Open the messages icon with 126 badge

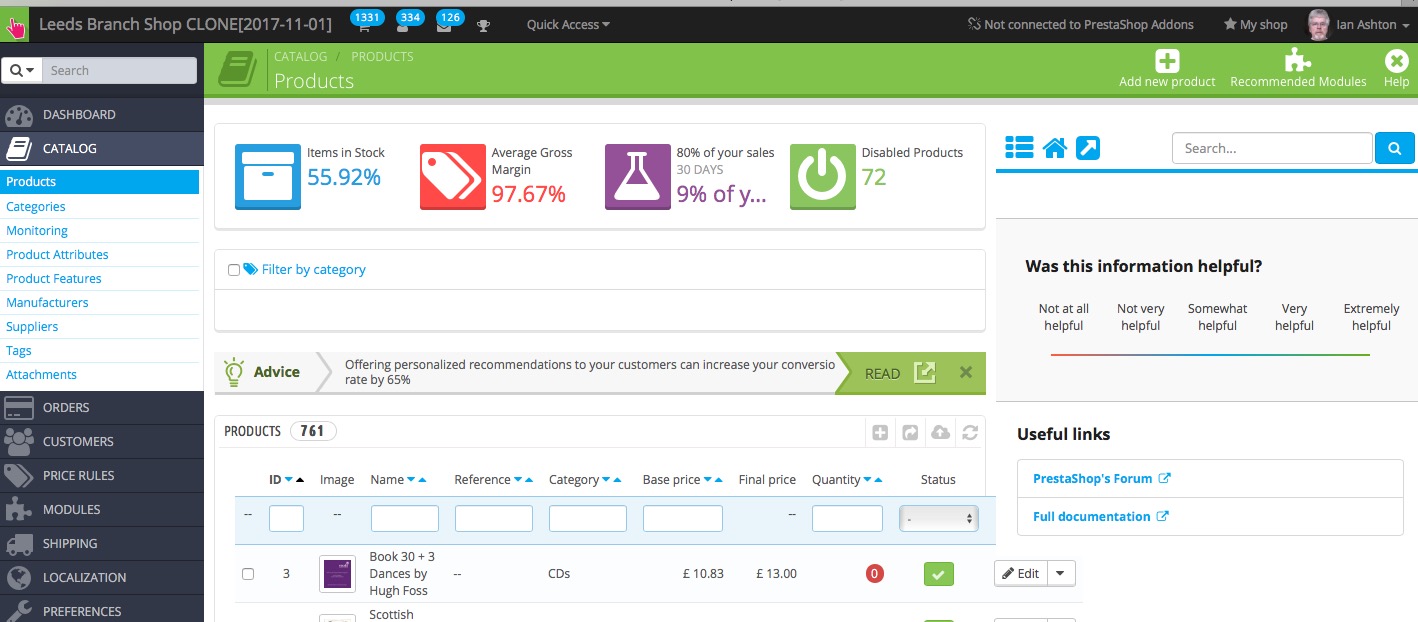pyautogui.click(x=444, y=27)
